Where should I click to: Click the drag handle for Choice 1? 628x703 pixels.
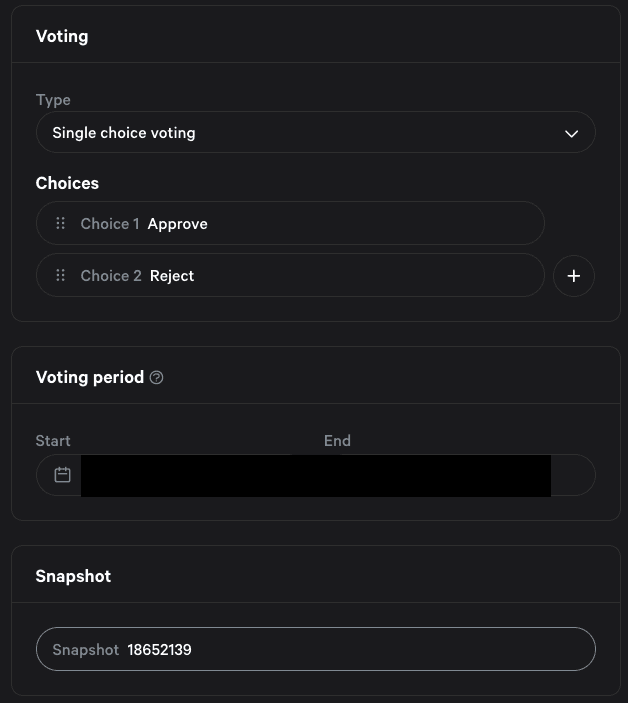tap(61, 223)
